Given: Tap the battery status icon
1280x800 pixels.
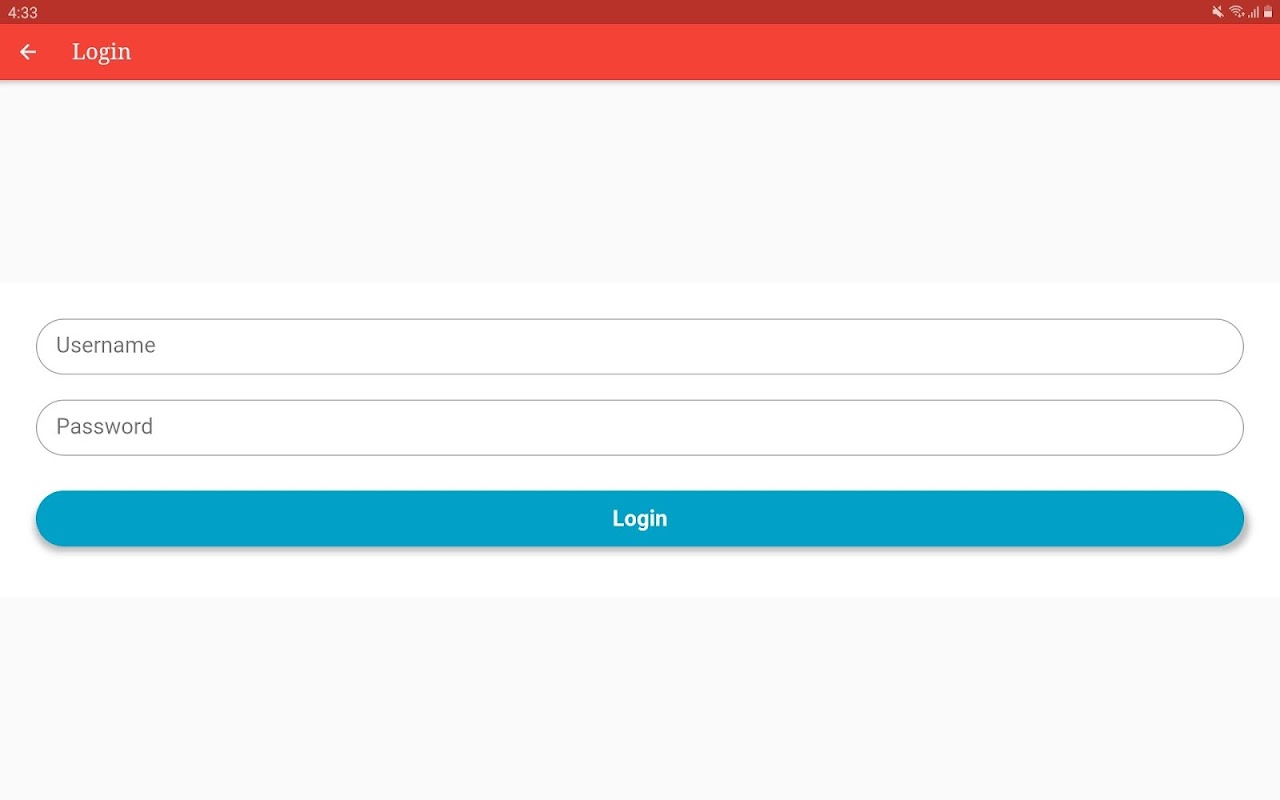Looking at the screenshot, I should tap(1268, 12).
